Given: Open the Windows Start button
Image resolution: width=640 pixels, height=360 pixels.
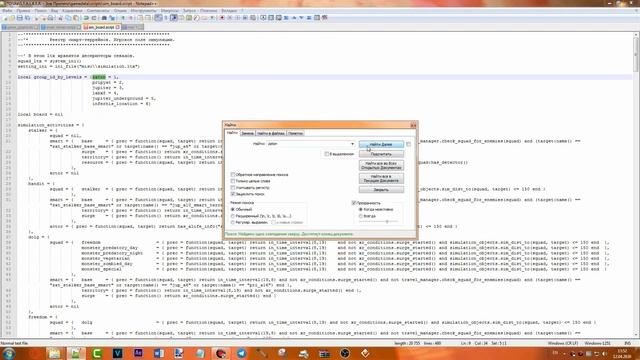Looking at the screenshot, I should pyautogui.click(x=9, y=353).
